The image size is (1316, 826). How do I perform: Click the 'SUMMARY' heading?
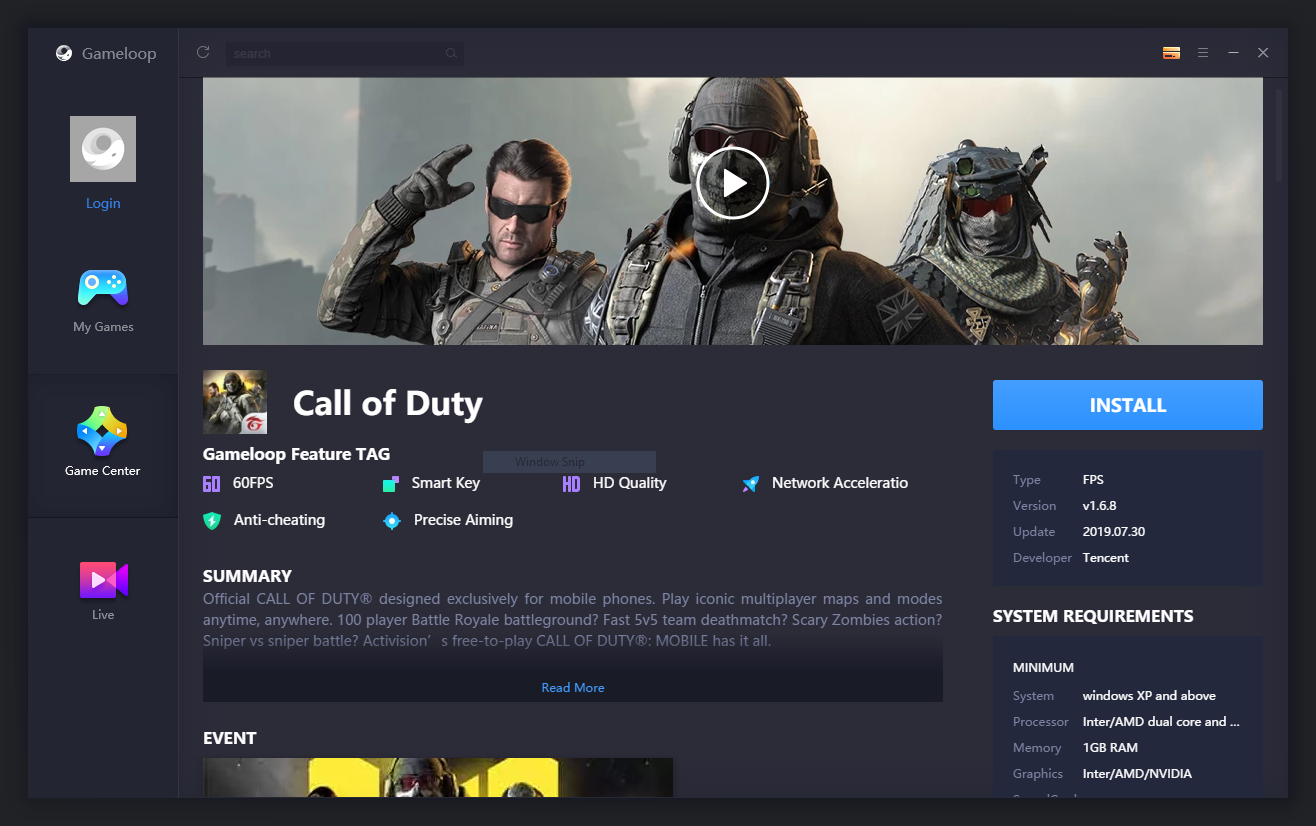247,576
